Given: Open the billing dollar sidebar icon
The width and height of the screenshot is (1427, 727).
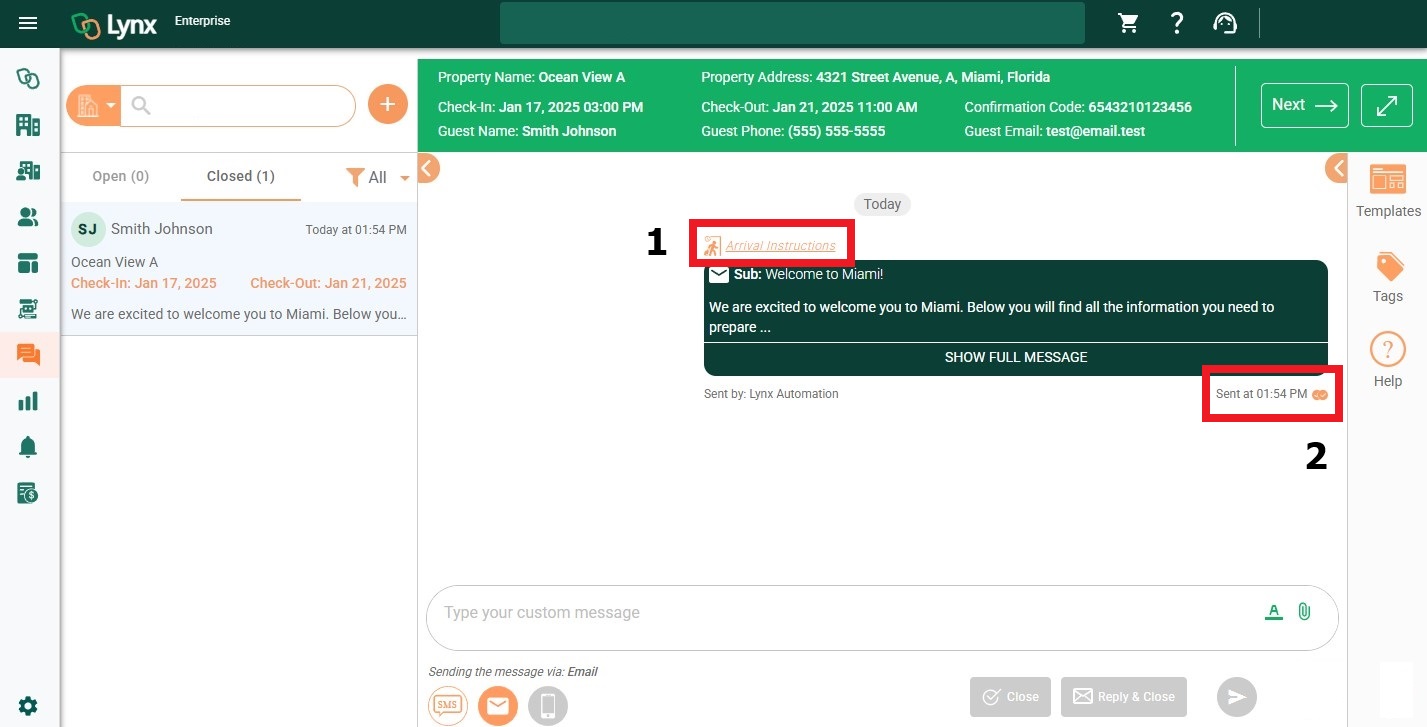Looking at the screenshot, I should coord(28,493).
